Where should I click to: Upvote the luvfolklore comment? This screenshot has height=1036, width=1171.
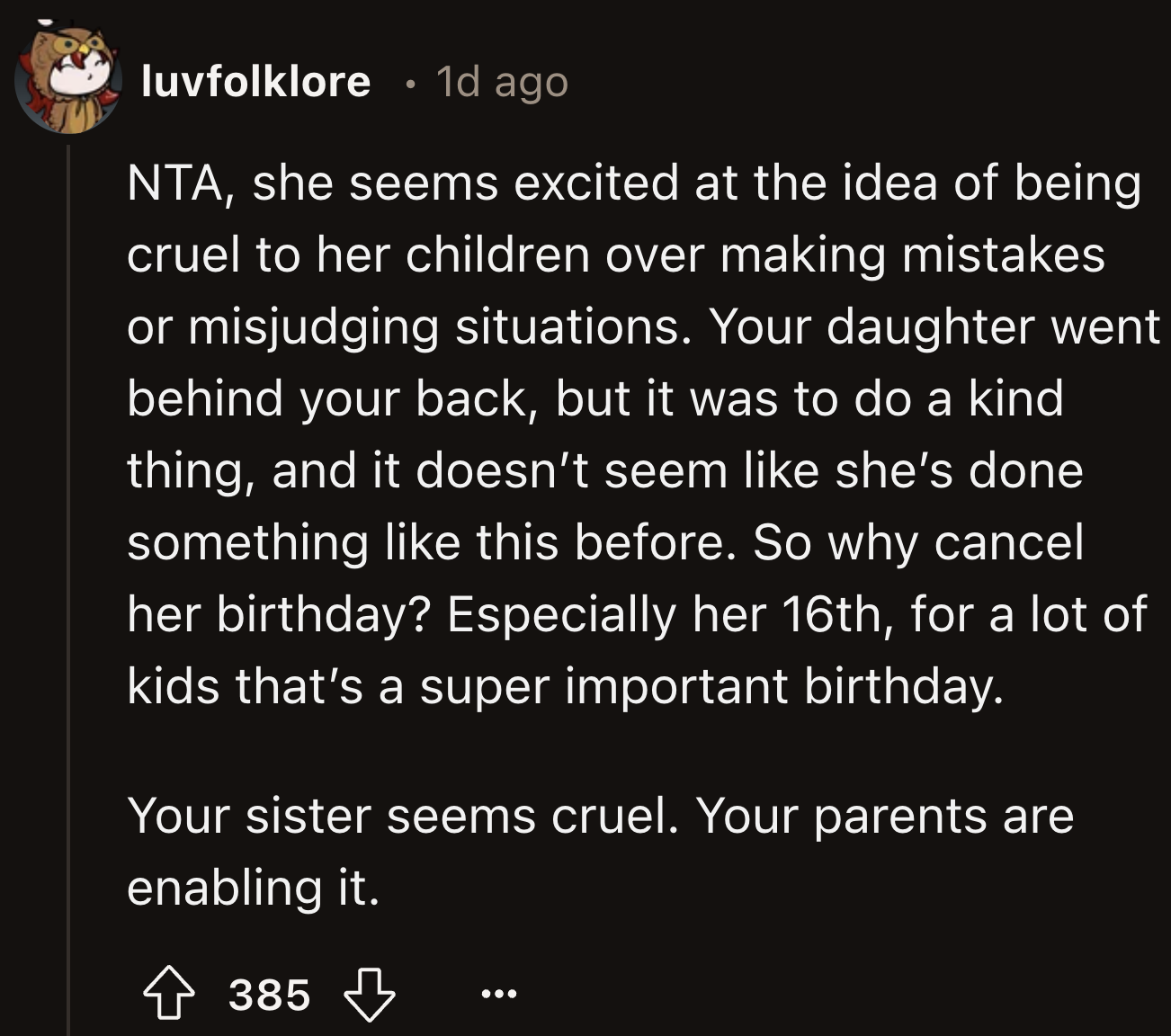click(x=169, y=995)
